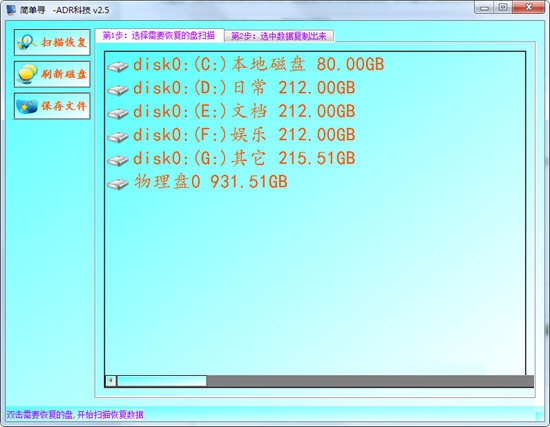Click the horizontal scrollbar thumb
This screenshot has width=550, height=427.
[x=162, y=381]
